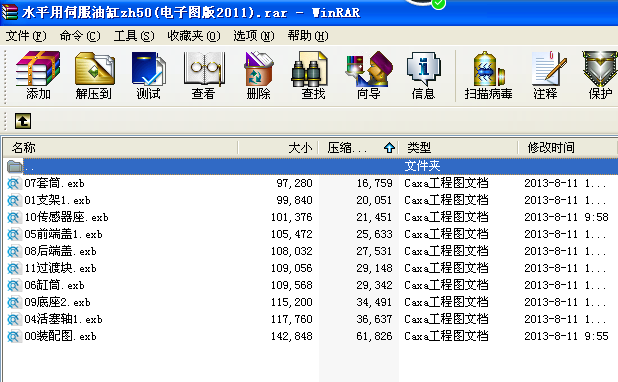Viewport: 618px width, 382px height.
Task: Click the packed size value 61,826
Action: (374, 336)
